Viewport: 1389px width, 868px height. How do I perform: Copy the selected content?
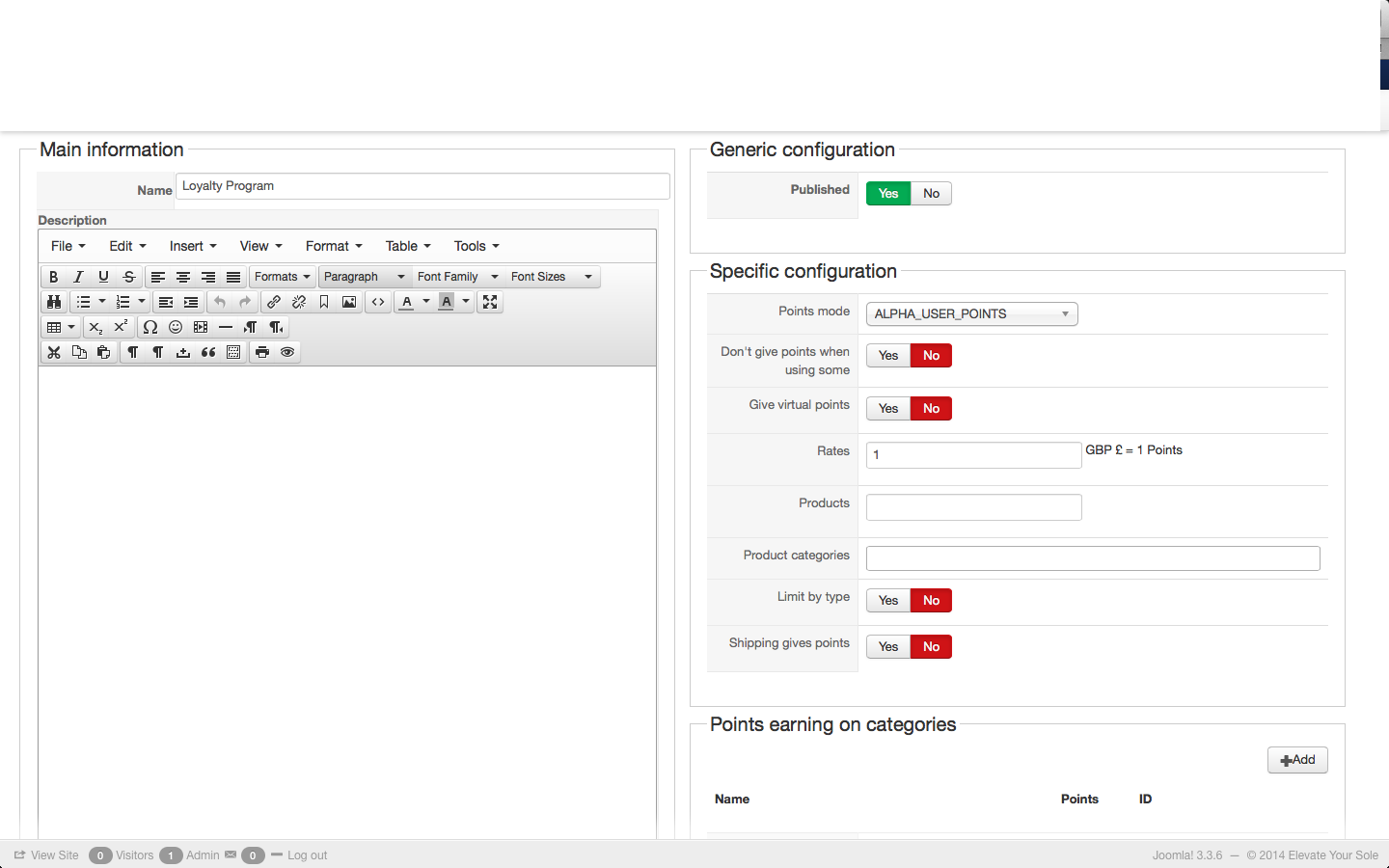point(79,352)
